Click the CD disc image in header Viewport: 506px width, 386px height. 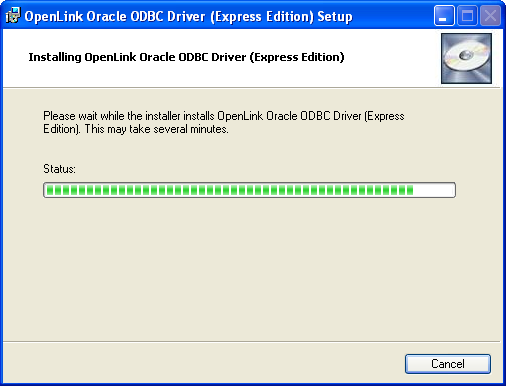[466, 58]
